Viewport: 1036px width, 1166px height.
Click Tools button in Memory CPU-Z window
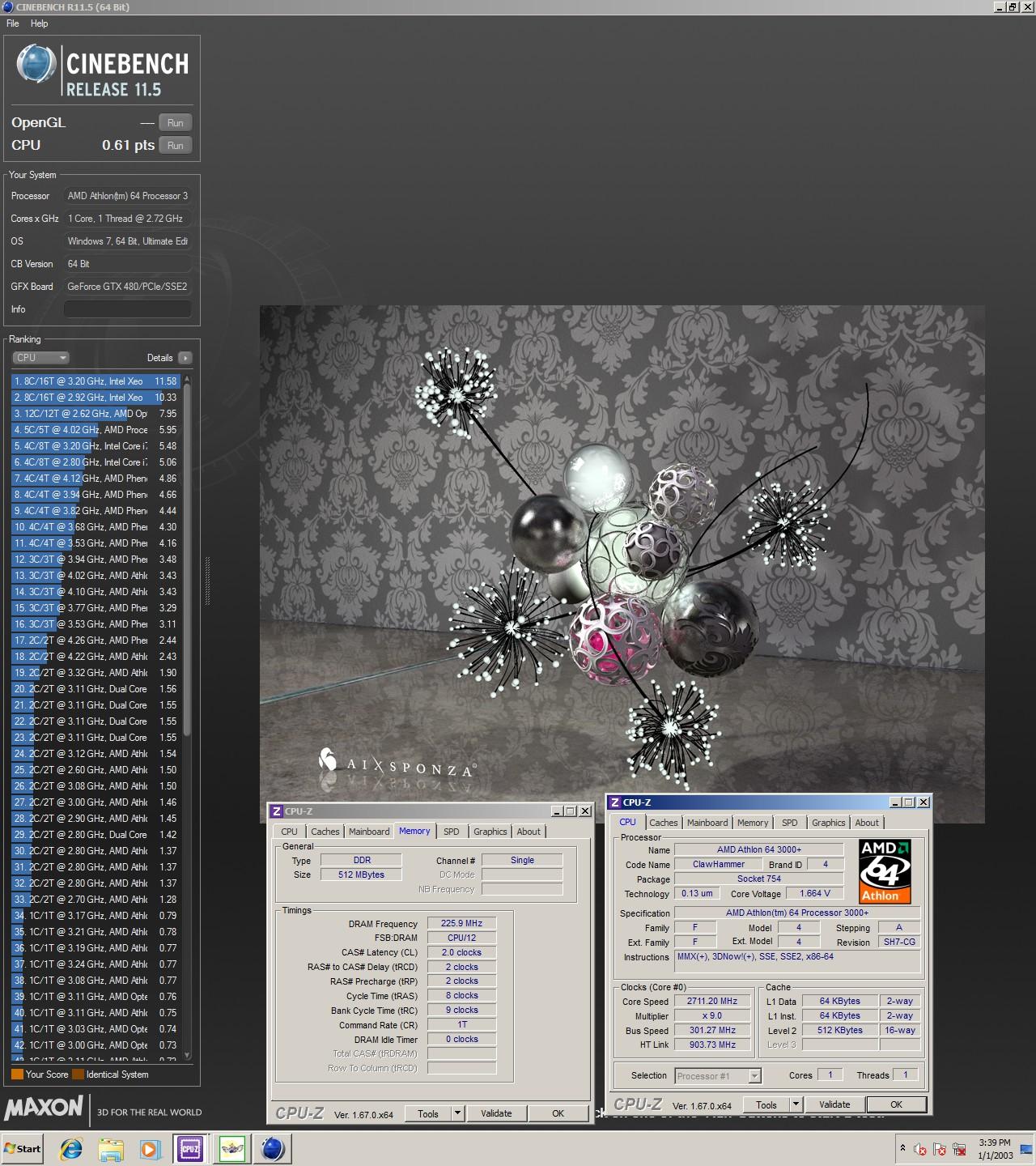coord(428,1113)
